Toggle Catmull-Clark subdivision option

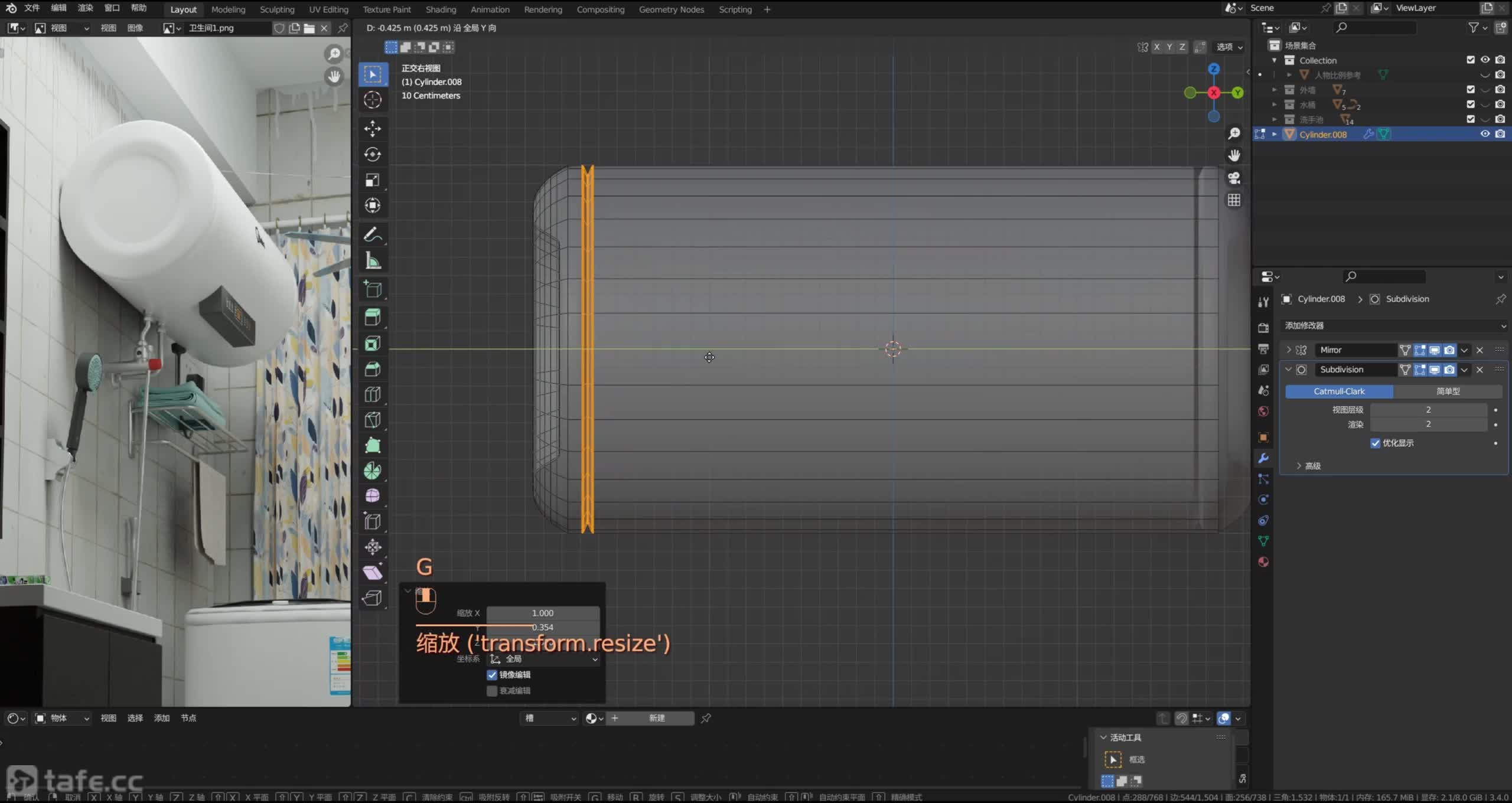pyautogui.click(x=1339, y=391)
